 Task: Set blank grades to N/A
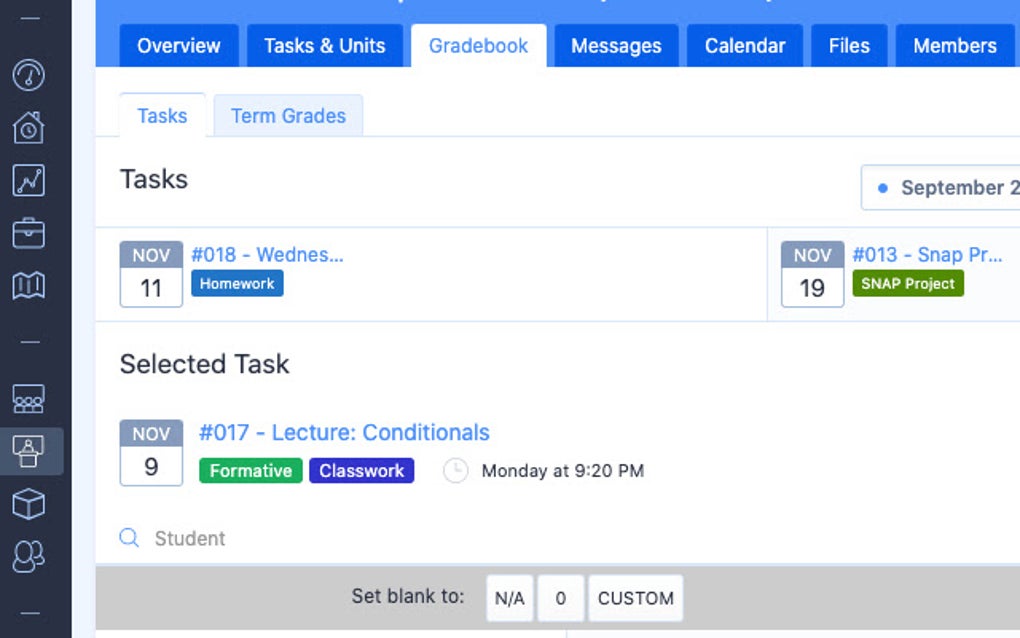click(x=509, y=597)
